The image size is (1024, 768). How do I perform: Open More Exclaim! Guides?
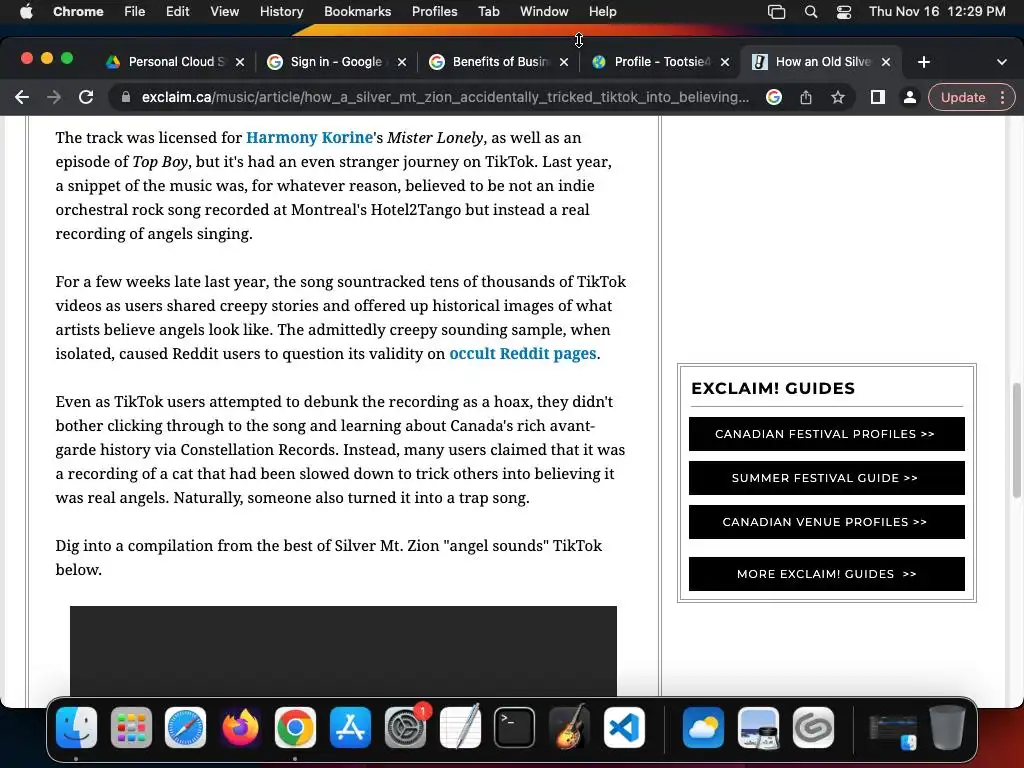tap(826, 574)
